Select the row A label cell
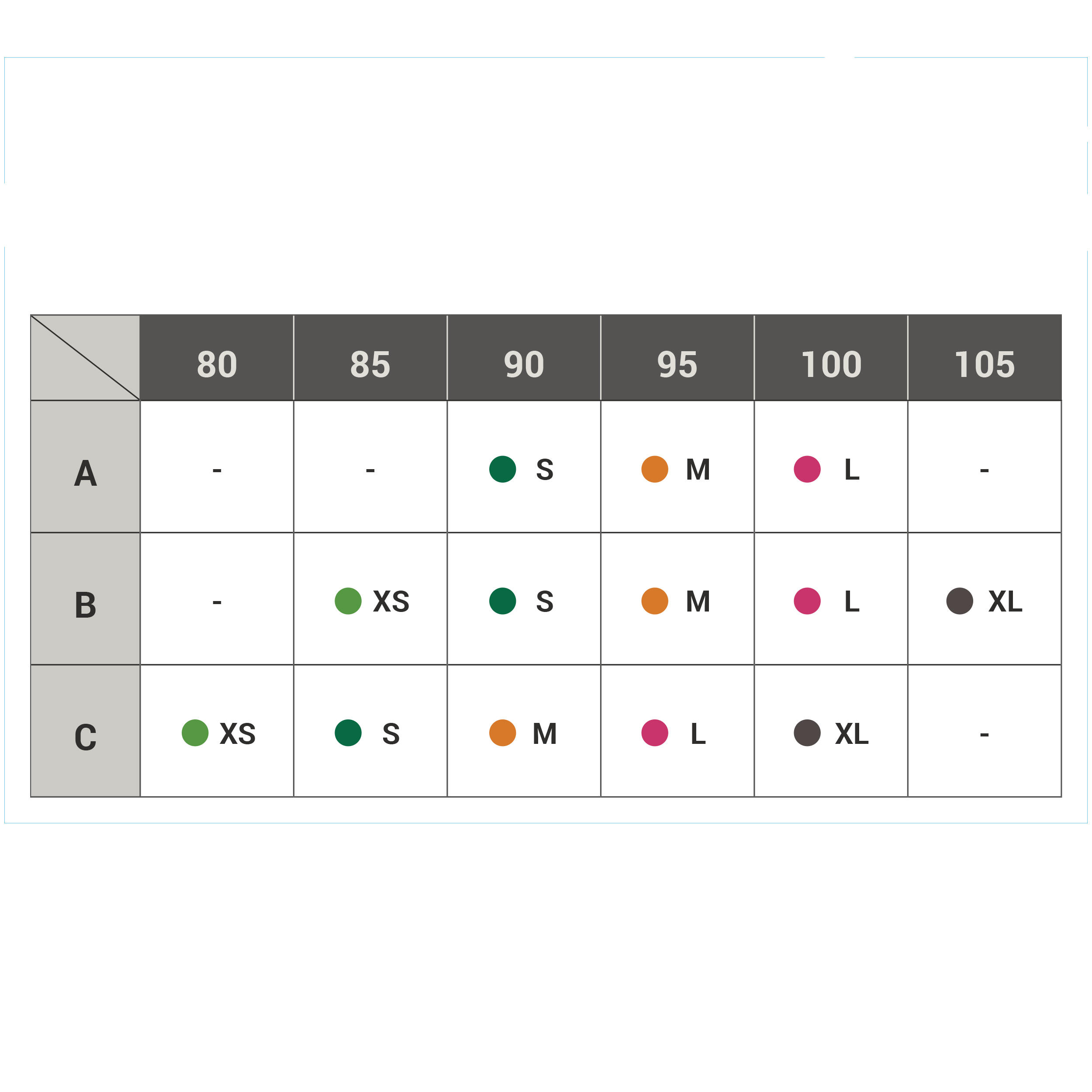Image resolution: width=1092 pixels, height=1092 pixels. tap(85, 473)
